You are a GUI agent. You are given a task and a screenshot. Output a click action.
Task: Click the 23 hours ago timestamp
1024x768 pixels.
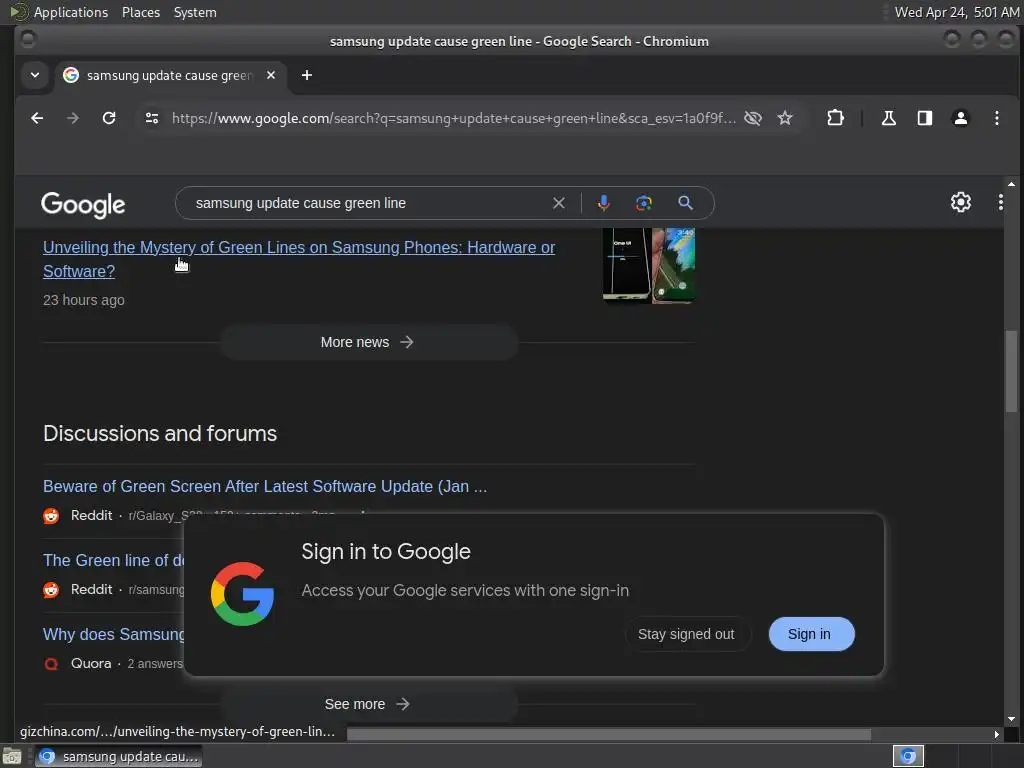click(84, 300)
